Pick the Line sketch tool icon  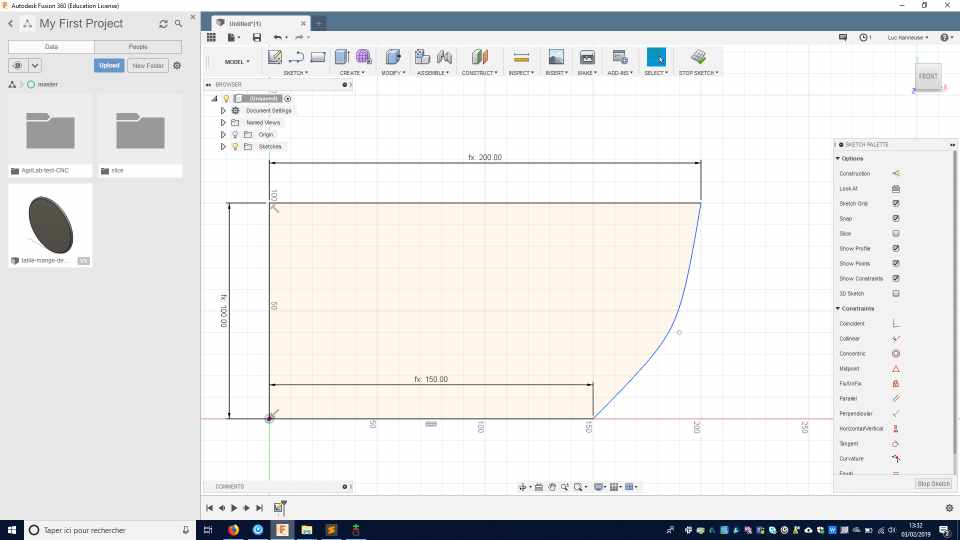coord(296,57)
